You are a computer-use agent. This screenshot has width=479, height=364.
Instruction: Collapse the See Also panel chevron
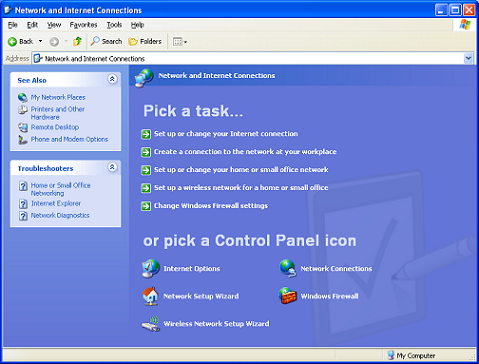(112, 79)
